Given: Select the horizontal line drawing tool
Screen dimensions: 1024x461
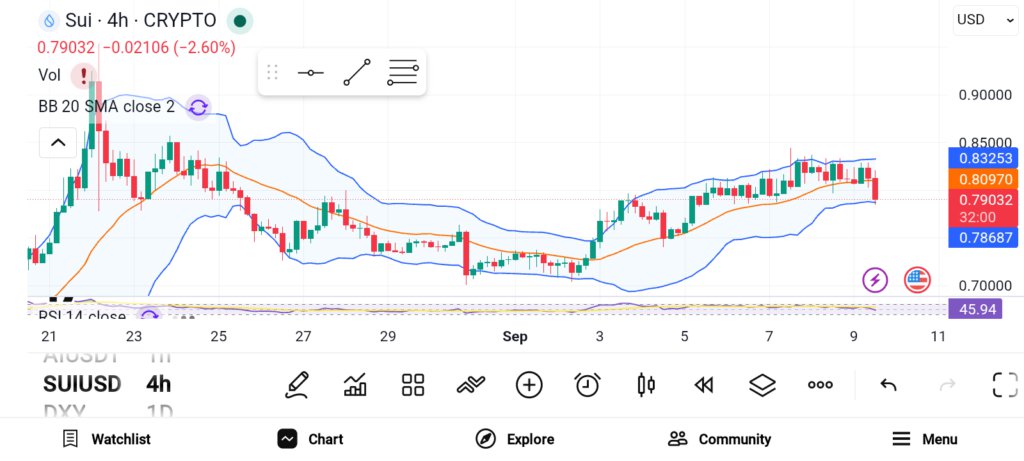Looking at the screenshot, I should click(311, 72).
